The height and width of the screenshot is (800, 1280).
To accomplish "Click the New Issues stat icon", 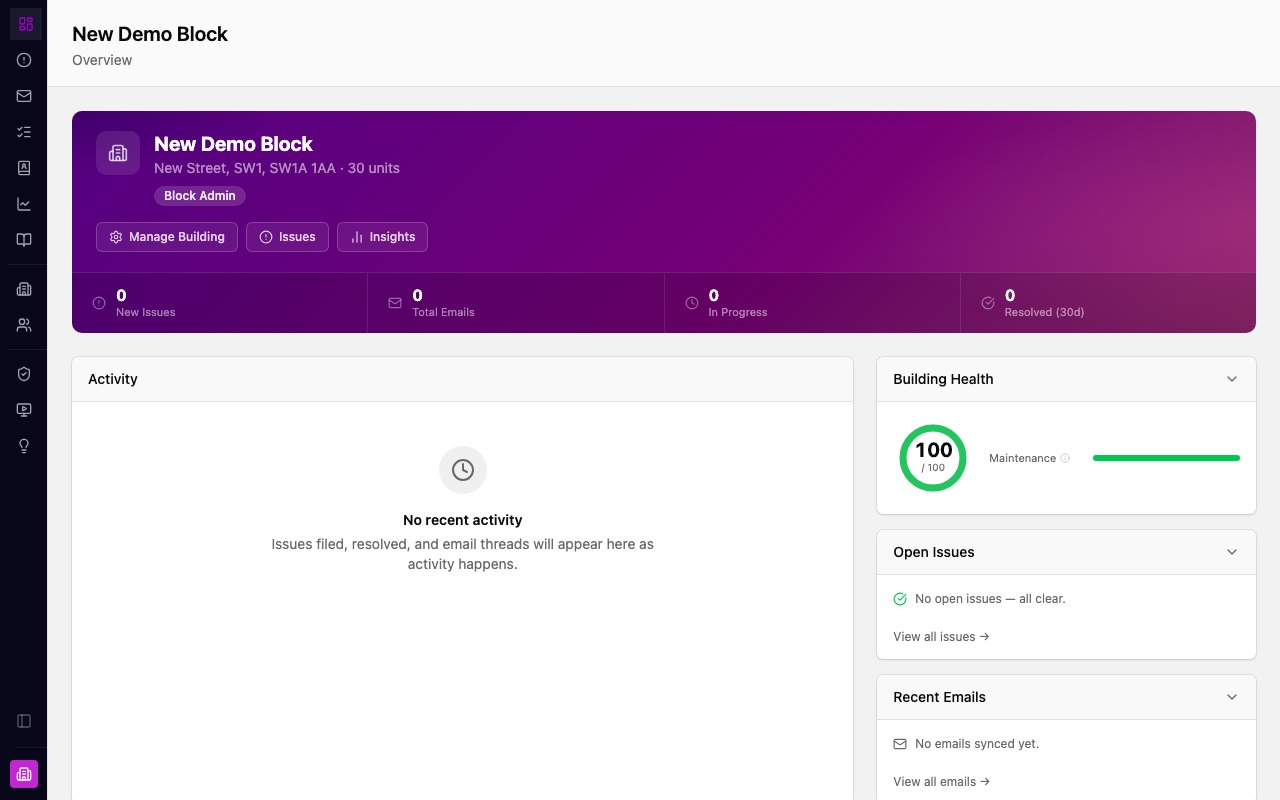I will click(x=99, y=303).
